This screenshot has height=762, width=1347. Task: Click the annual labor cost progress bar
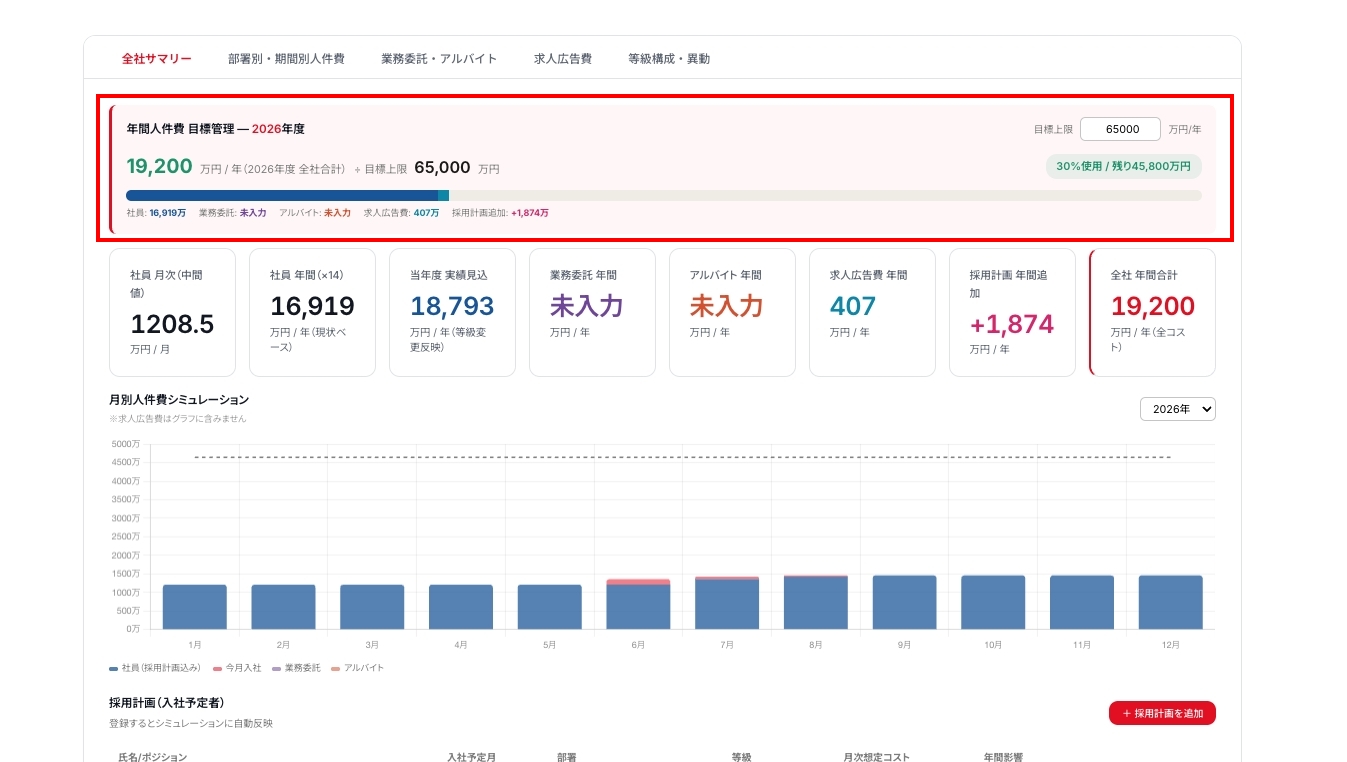click(664, 196)
